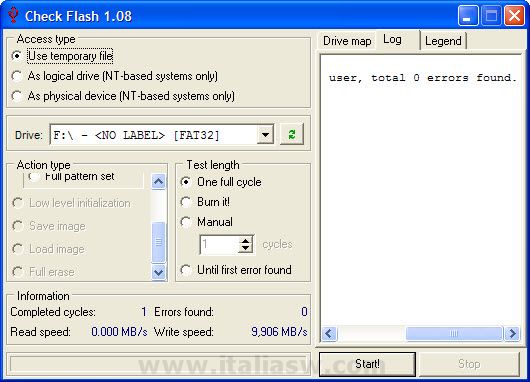Switch to the Drive map tab
Screen dimensions: 530x382
[x=347, y=41]
